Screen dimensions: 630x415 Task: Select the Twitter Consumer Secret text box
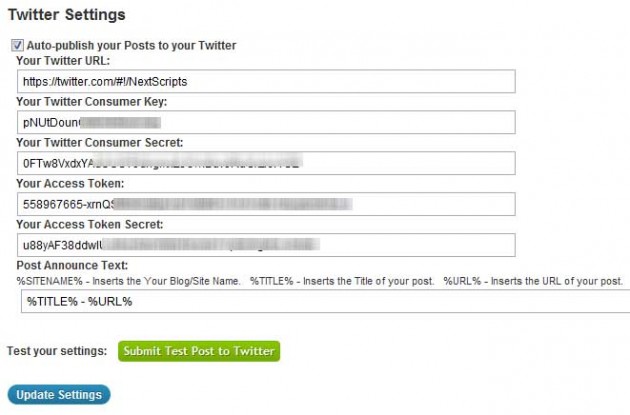[266, 163]
